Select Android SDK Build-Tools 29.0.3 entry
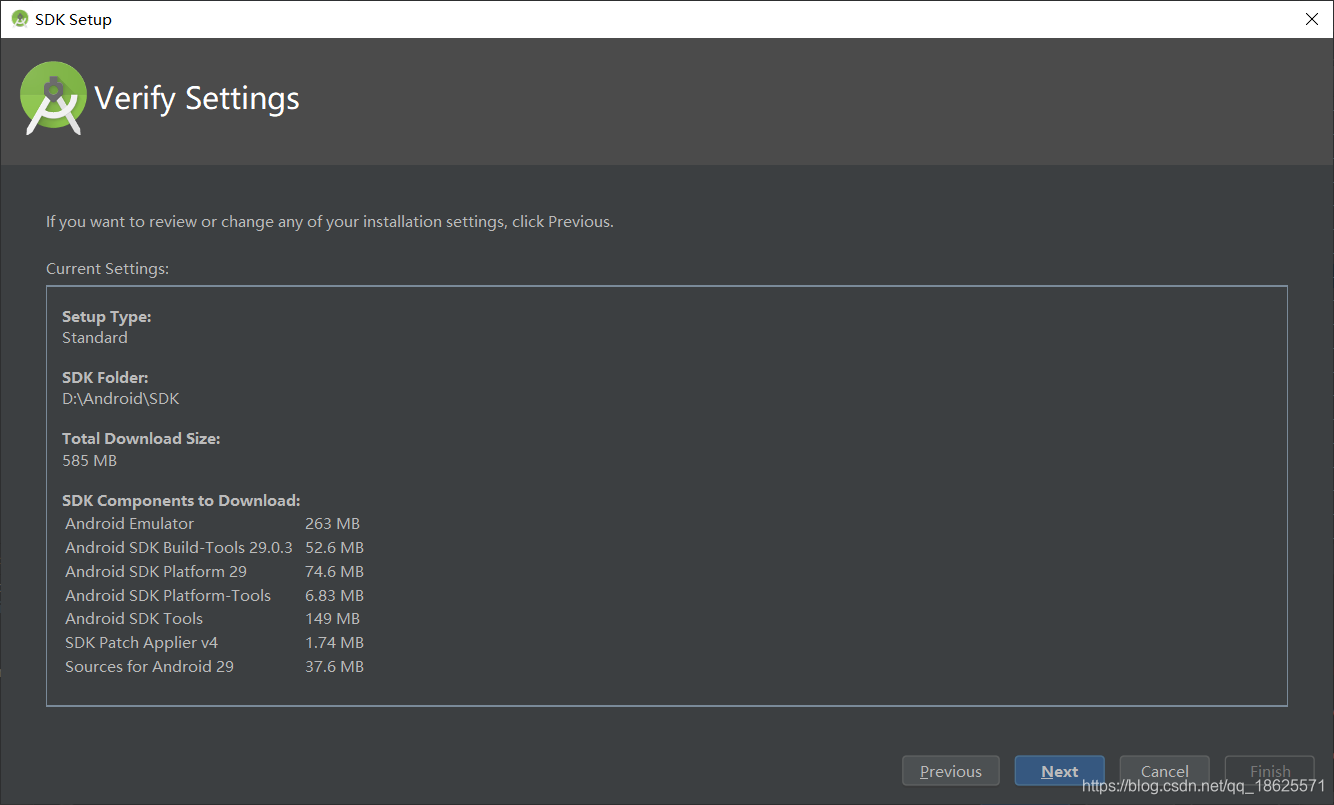 coord(214,548)
